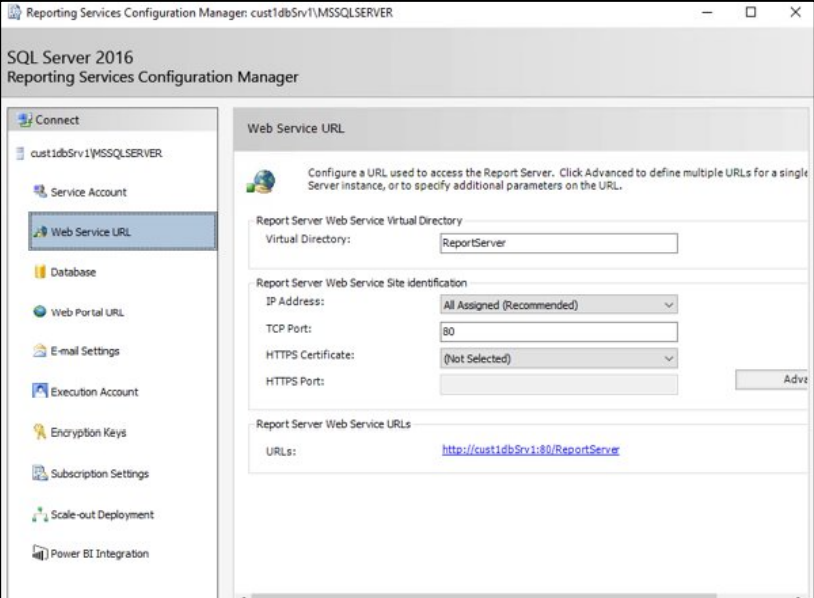Click the server instance icon beside cust1dbSrv1\MSSQLSERVER
Viewport: 814px width, 598px height.
(x=20, y=153)
